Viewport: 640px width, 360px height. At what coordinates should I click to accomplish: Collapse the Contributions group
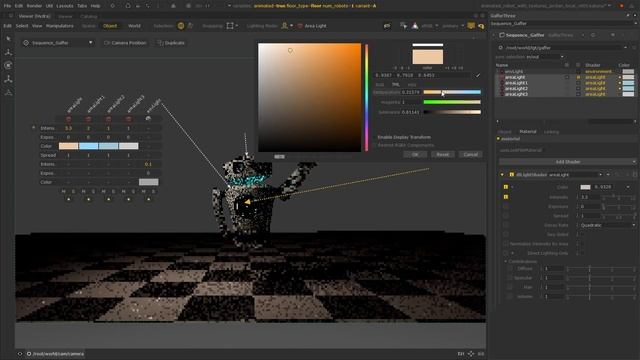(x=505, y=261)
